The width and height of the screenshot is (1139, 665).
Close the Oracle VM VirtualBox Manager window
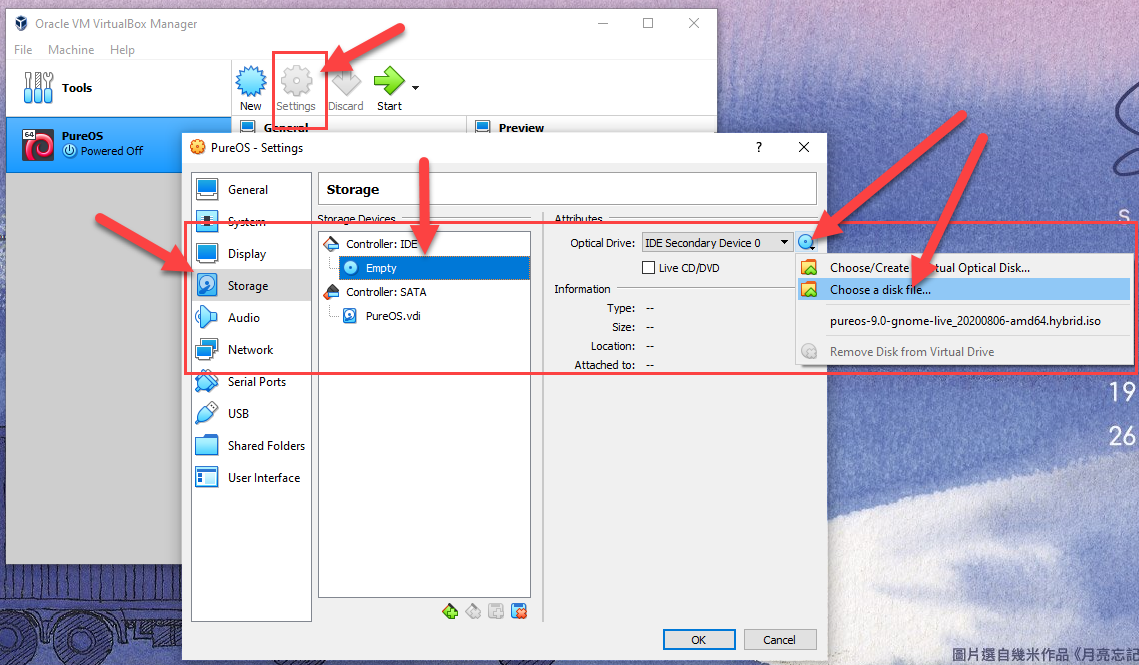(694, 23)
